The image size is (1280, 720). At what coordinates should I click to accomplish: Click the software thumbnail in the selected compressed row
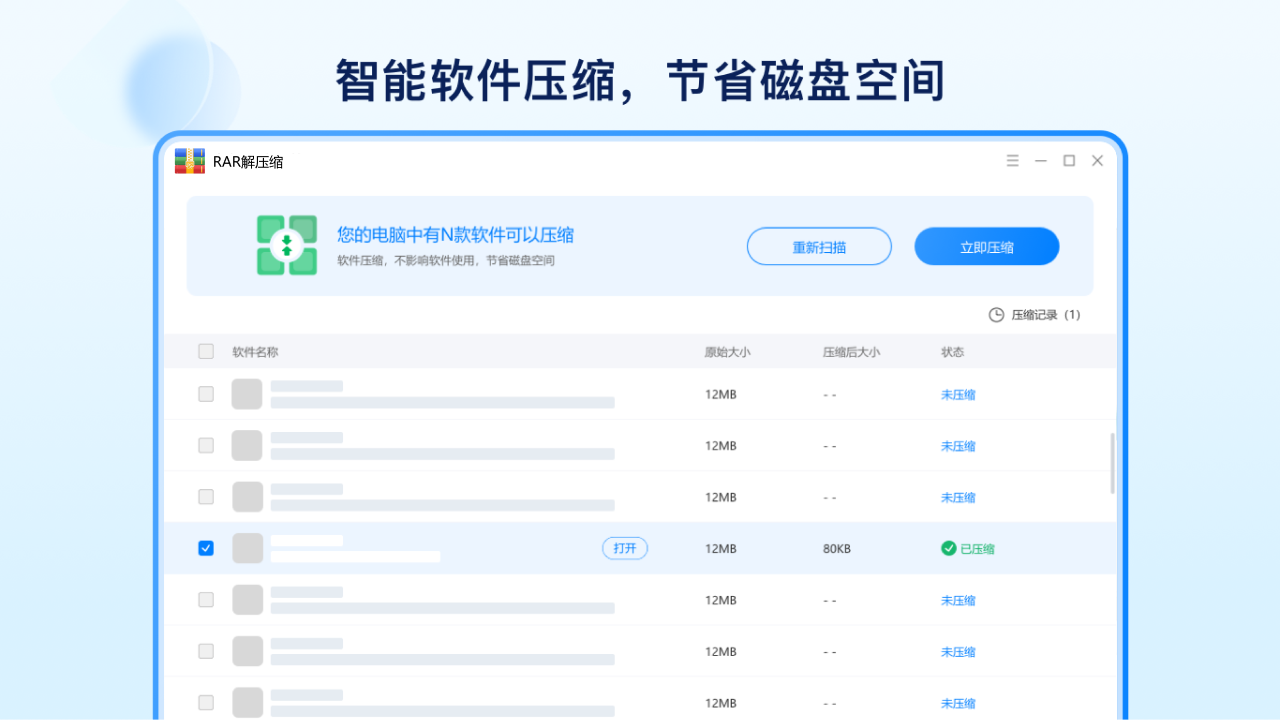pyautogui.click(x=247, y=548)
